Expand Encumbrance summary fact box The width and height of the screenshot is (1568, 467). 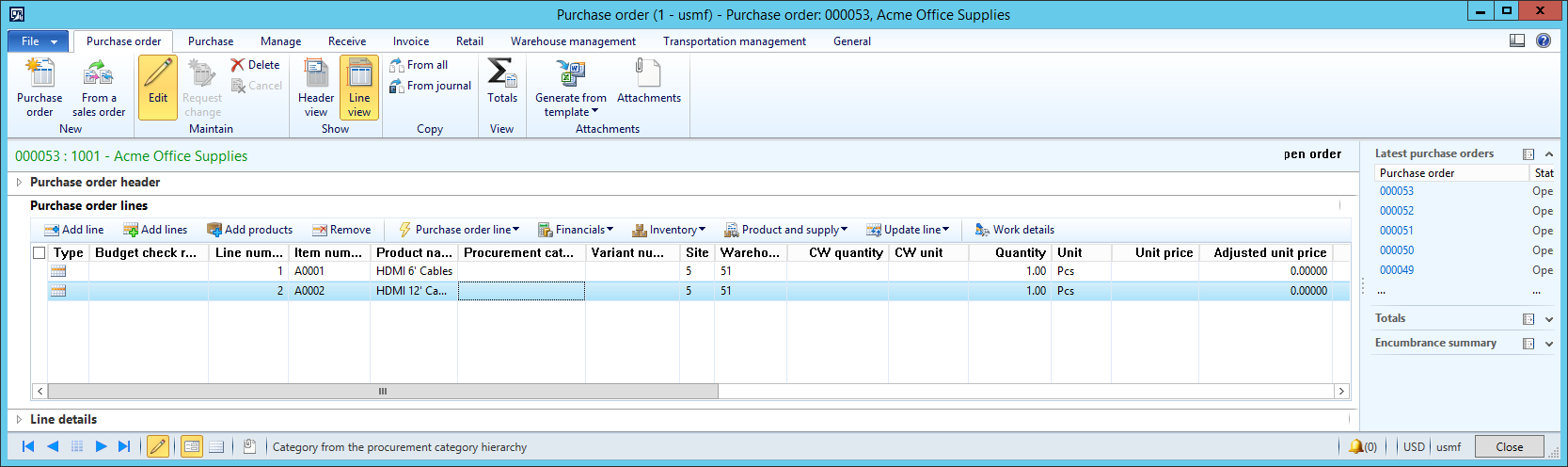(x=1549, y=344)
